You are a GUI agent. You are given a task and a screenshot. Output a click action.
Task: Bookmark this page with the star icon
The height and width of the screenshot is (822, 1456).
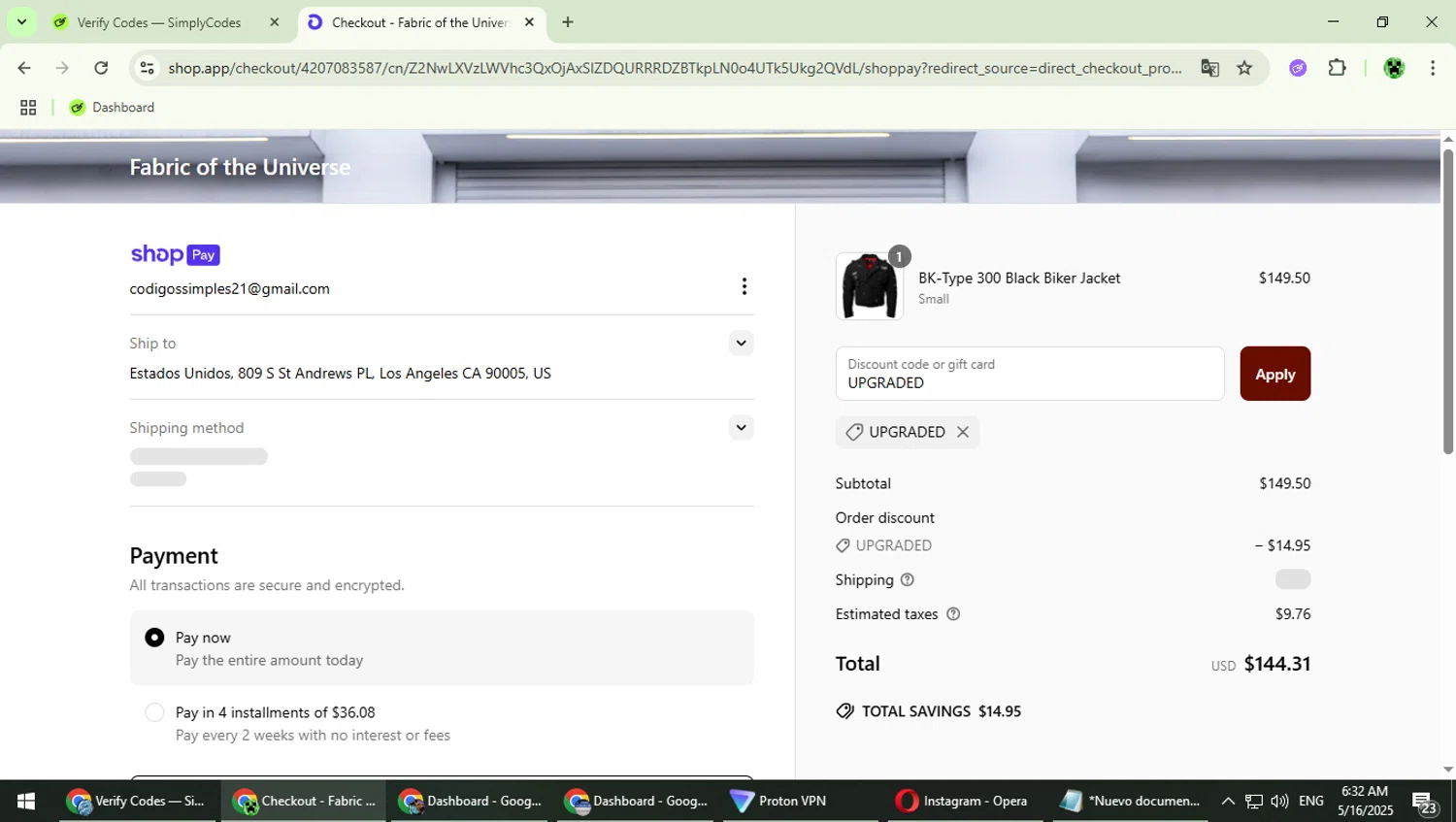point(1244,68)
